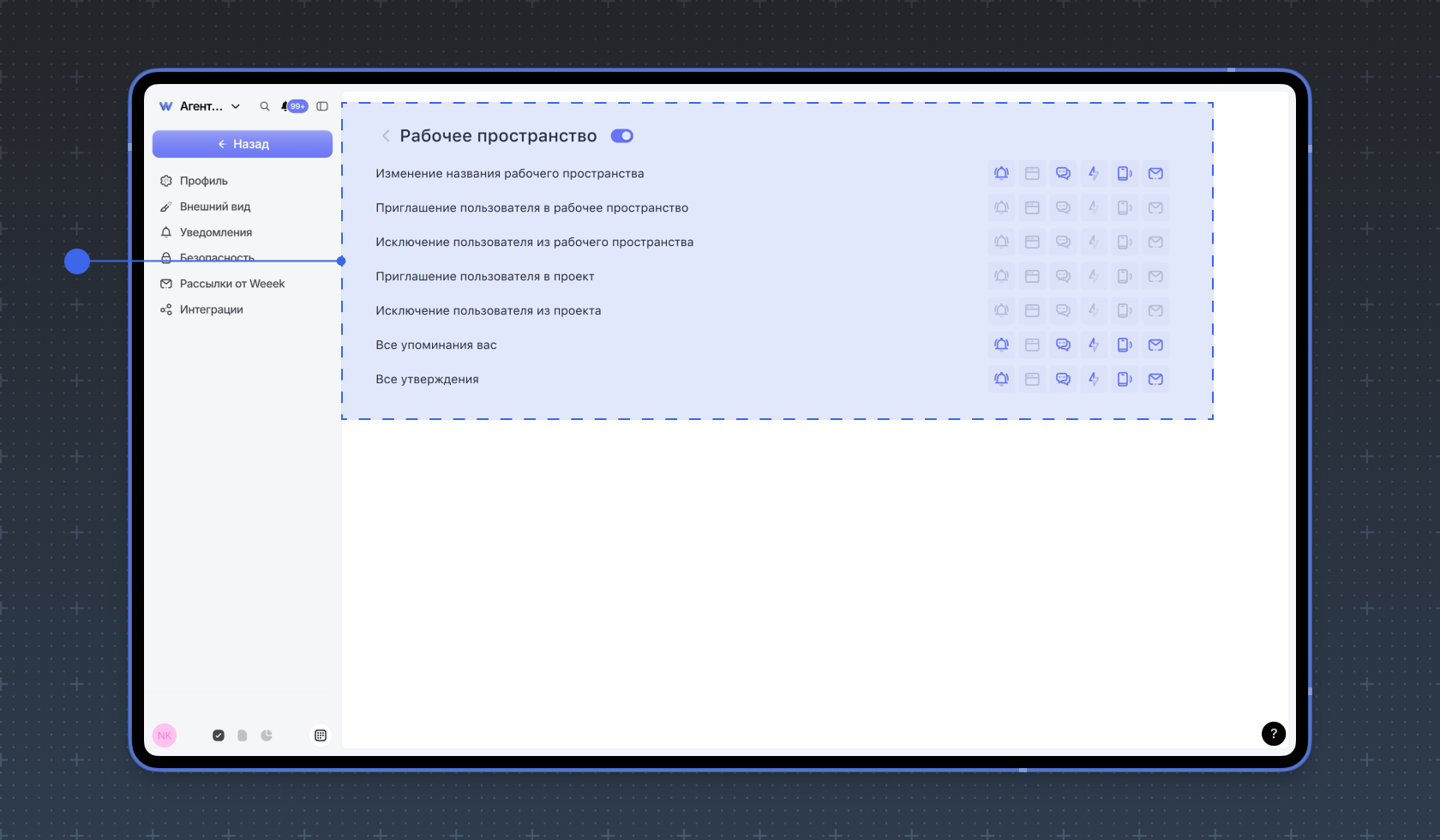Open Интеграции settings section
This screenshot has height=840, width=1440.
click(x=211, y=309)
